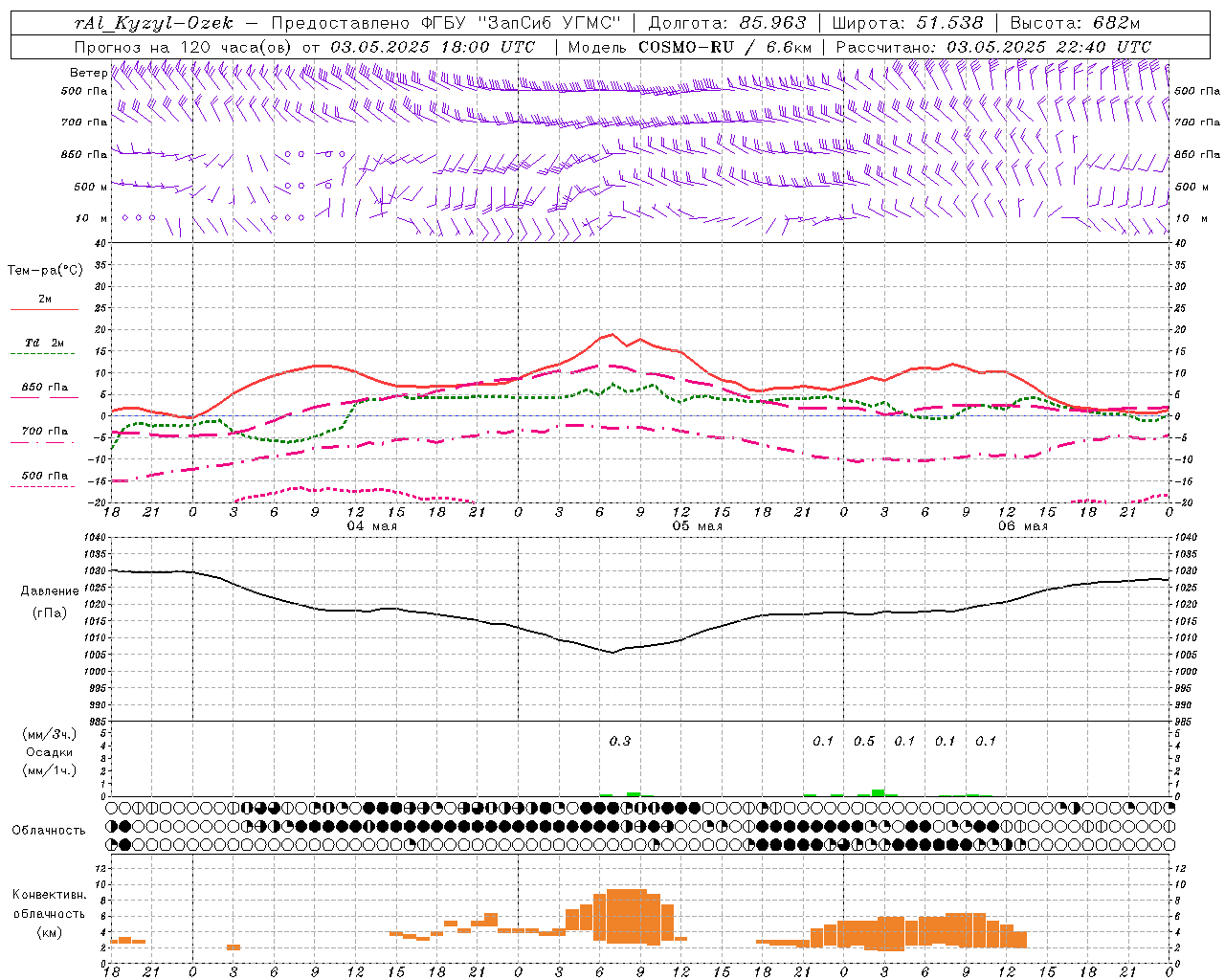This screenshot has width=1225, height=980.
Task: Click the Конвективн. convective cloud label
Action: pos(49,895)
